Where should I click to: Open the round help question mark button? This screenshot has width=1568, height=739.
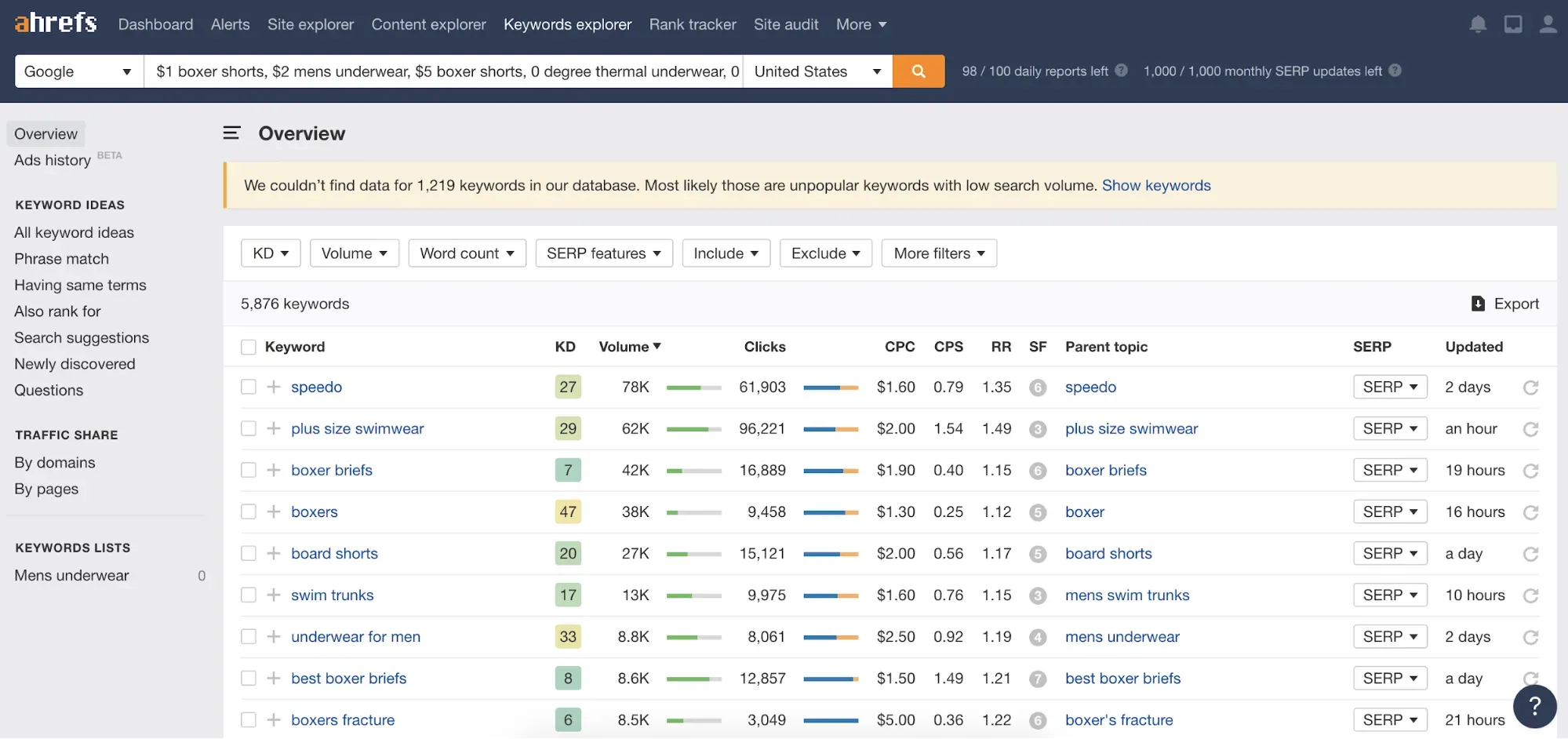[x=1534, y=706]
